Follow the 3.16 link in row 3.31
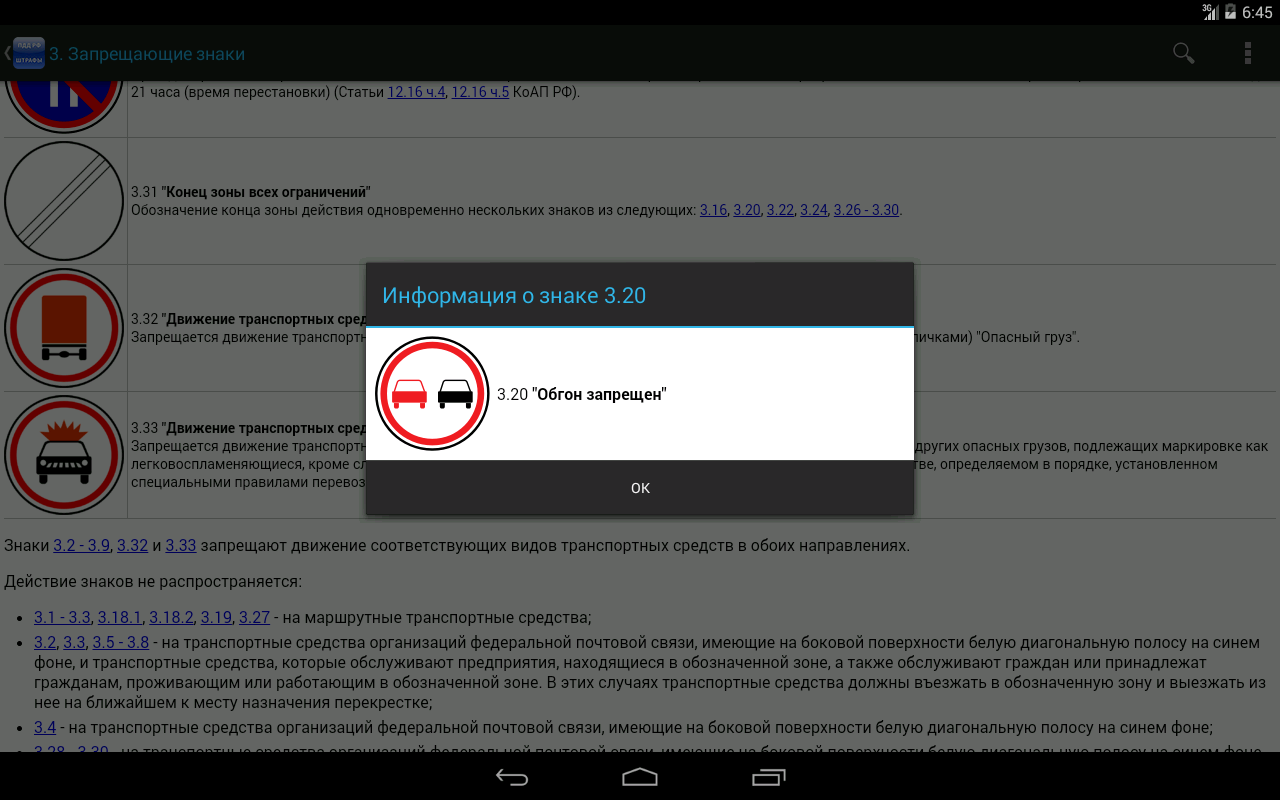 pyautogui.click(x=713, y=210)
